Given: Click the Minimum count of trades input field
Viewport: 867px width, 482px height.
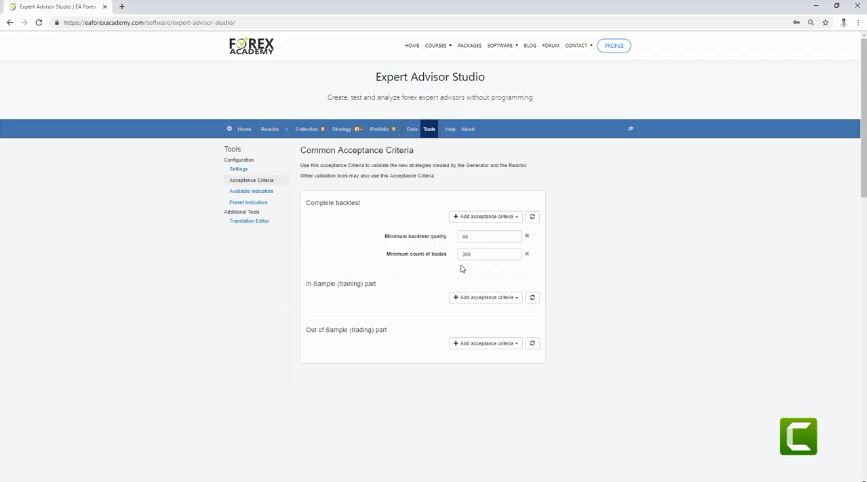Looking at the screenshot, I should [489, 254].
